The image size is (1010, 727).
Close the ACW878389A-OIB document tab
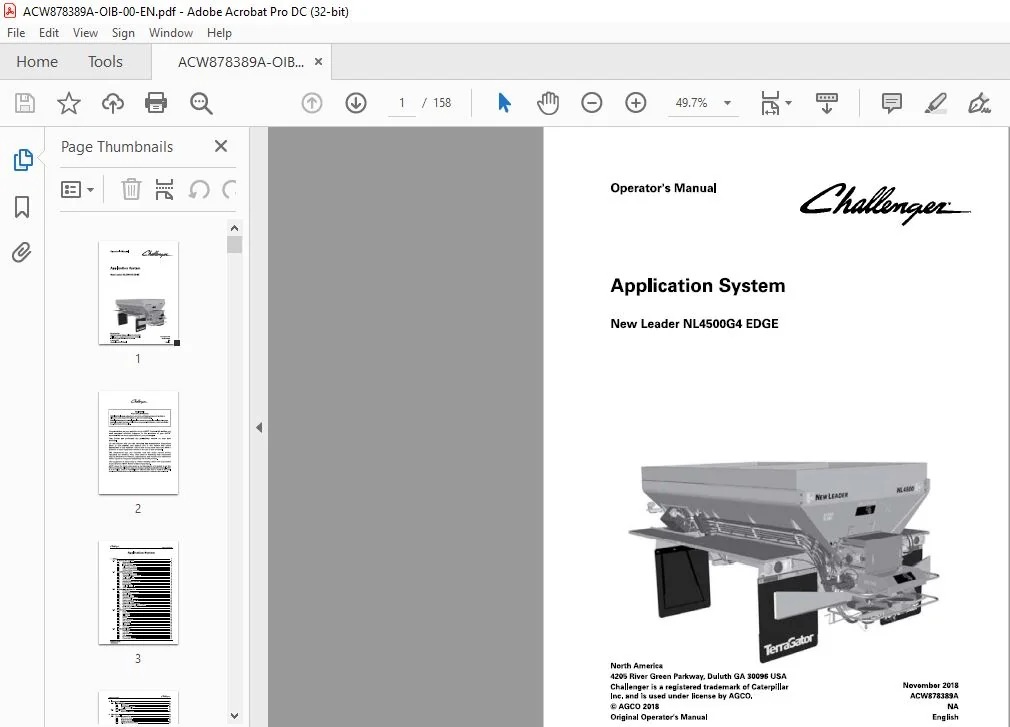(318, 62)
